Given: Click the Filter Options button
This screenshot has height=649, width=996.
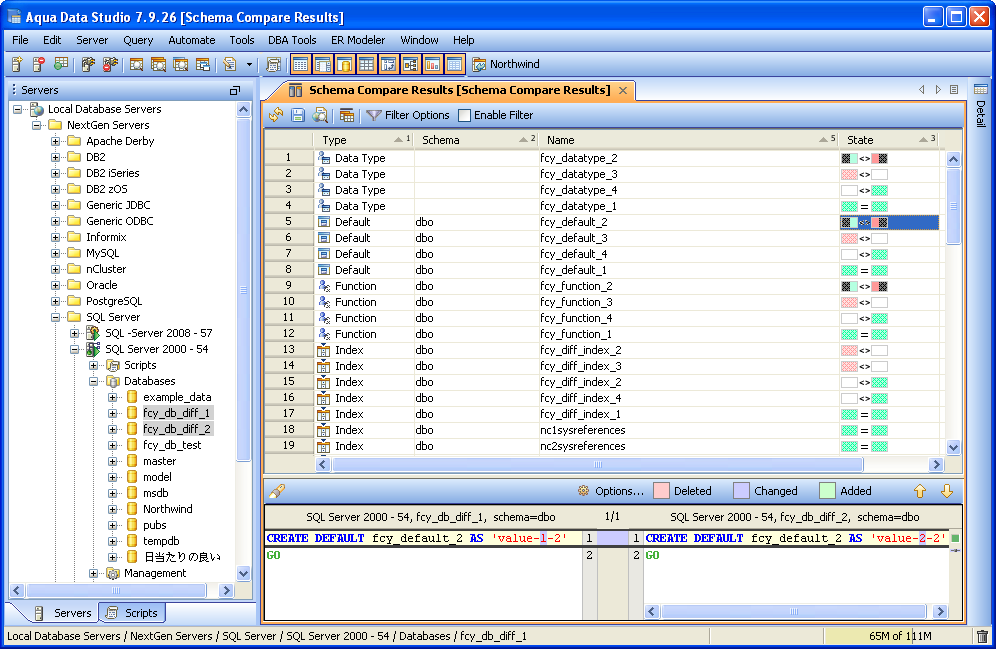Looking at the screenshot, I should tap(416, 115).
